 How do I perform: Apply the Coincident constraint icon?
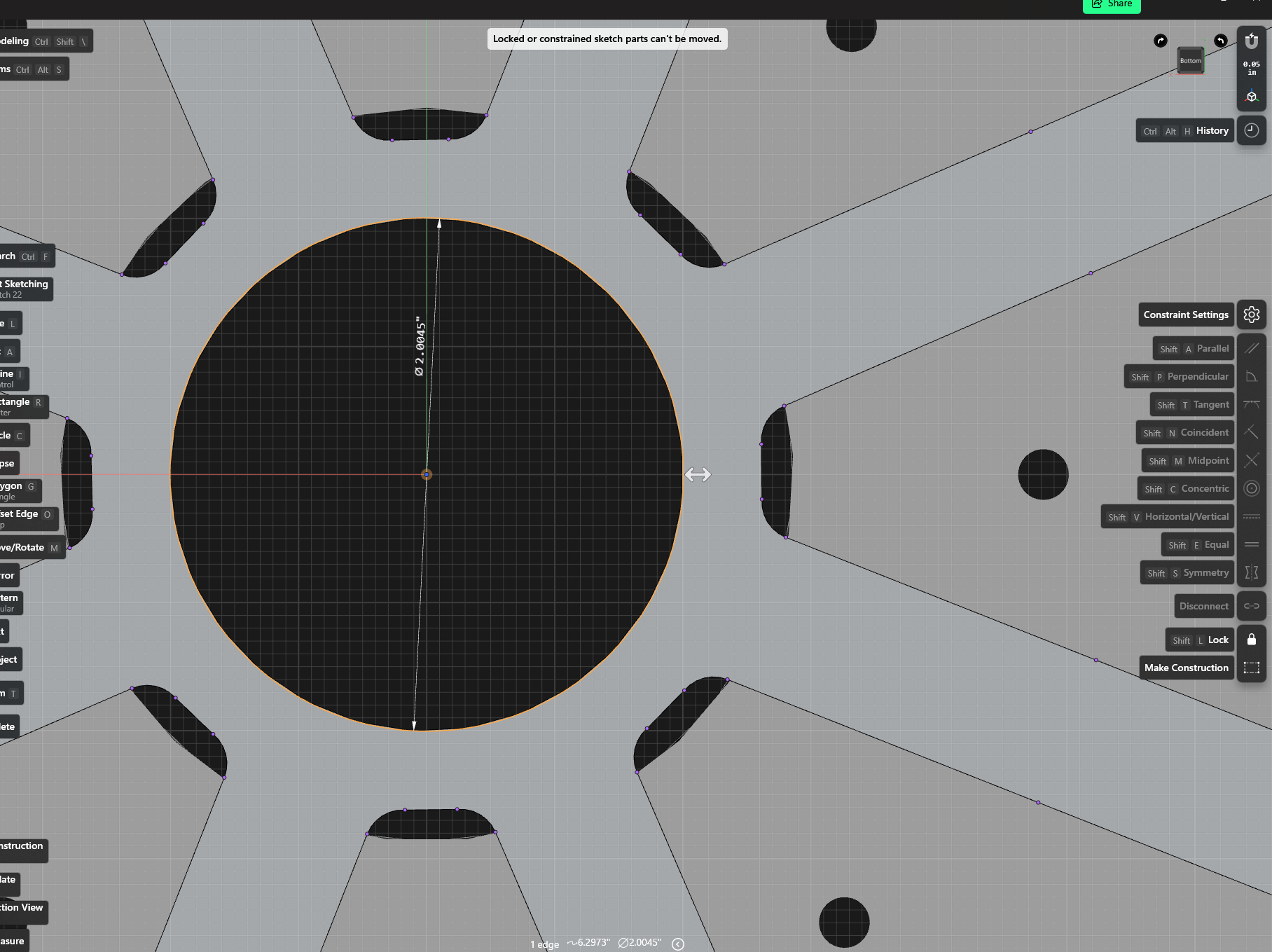1251,432
